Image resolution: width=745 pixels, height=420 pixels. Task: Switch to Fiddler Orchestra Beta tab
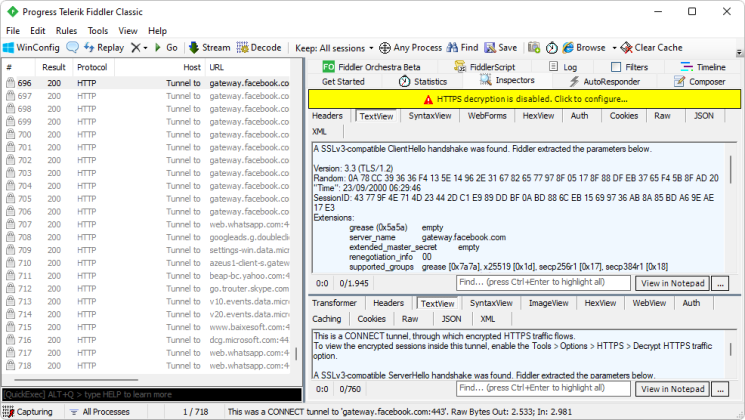(x=372, y=67)
